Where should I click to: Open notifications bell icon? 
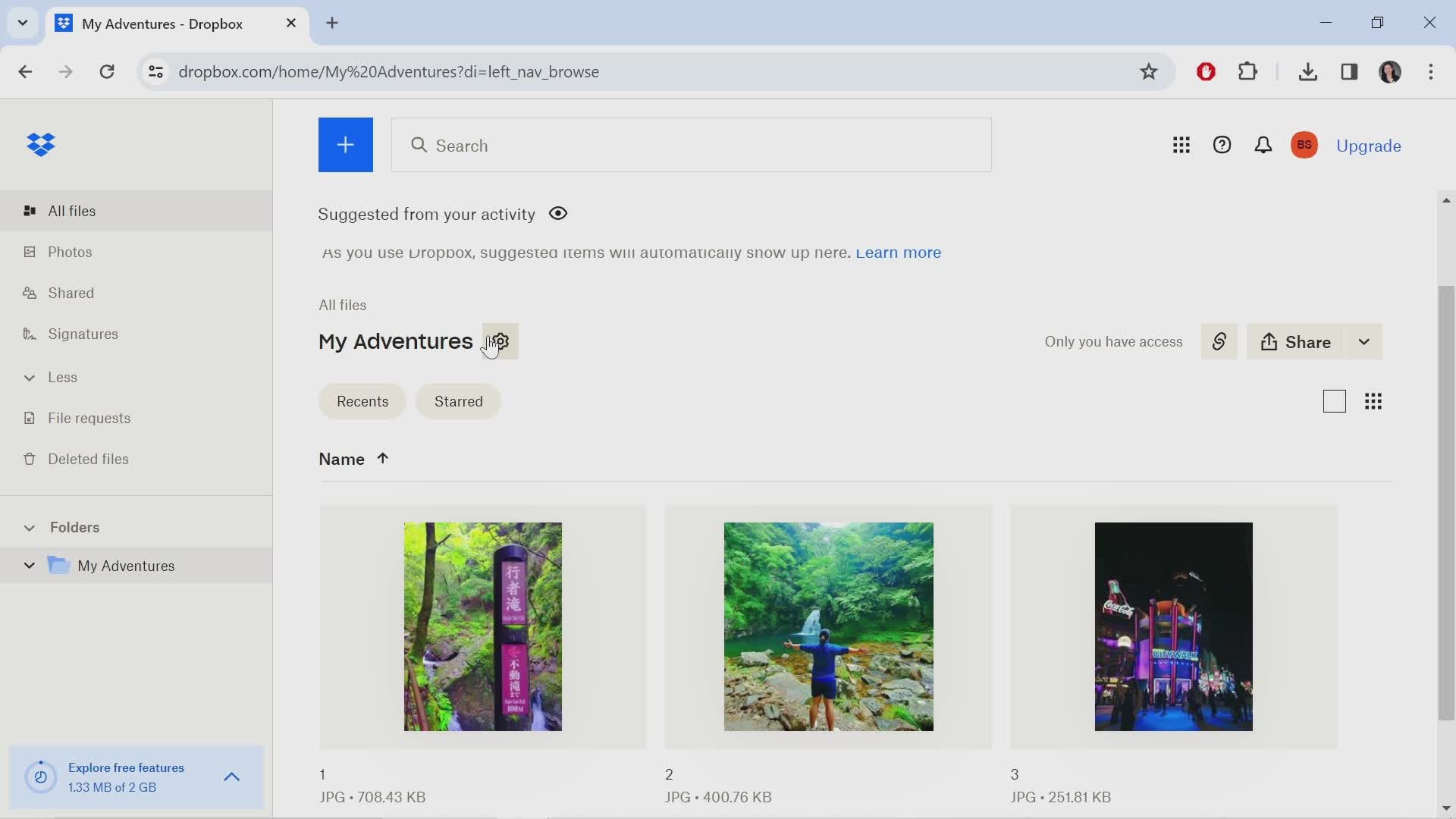1262,145
